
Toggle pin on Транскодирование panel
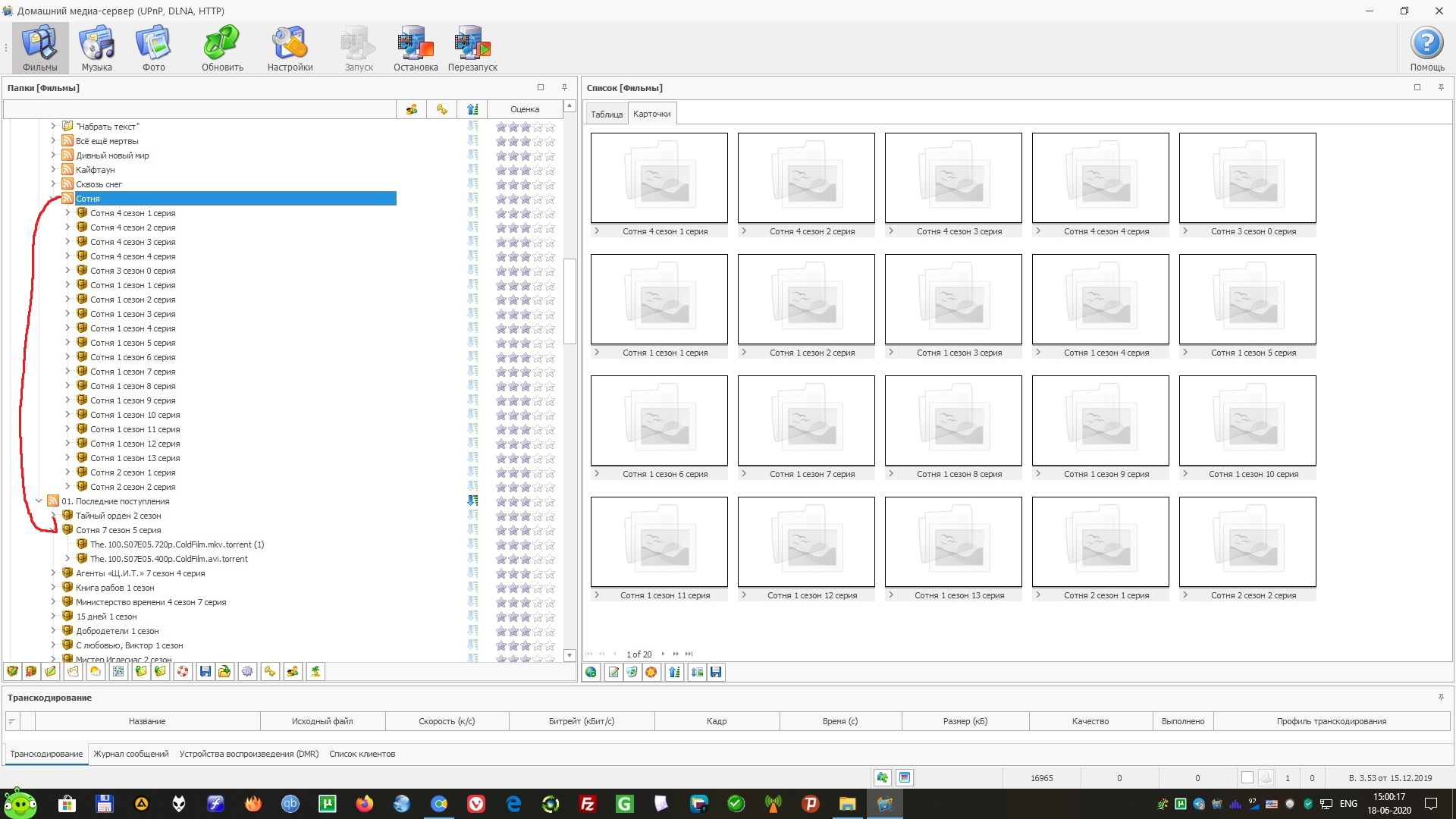coord(1441,697)
